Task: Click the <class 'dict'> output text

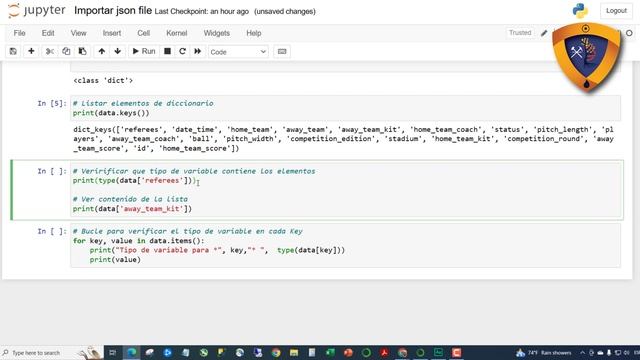Action: point(103,80)
